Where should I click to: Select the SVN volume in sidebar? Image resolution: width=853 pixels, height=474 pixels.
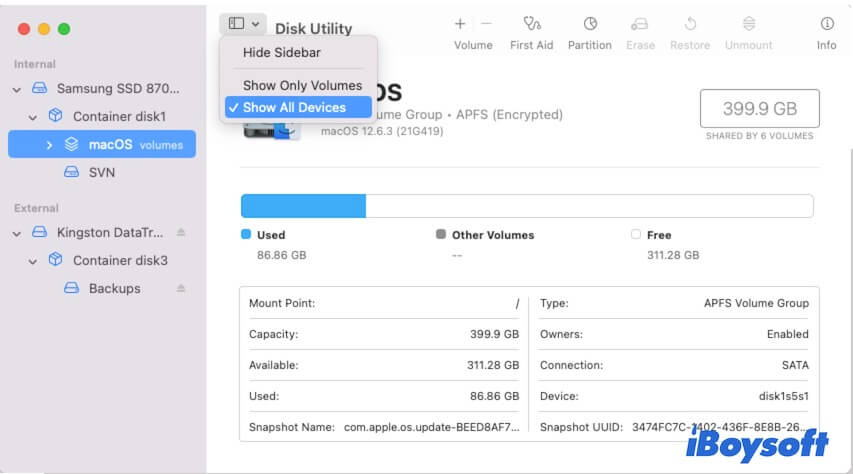click(101, 172)
